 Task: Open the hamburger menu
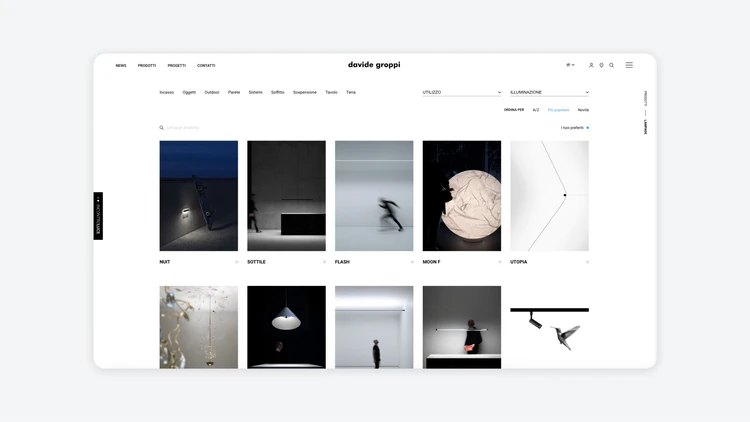click(629, 65)
